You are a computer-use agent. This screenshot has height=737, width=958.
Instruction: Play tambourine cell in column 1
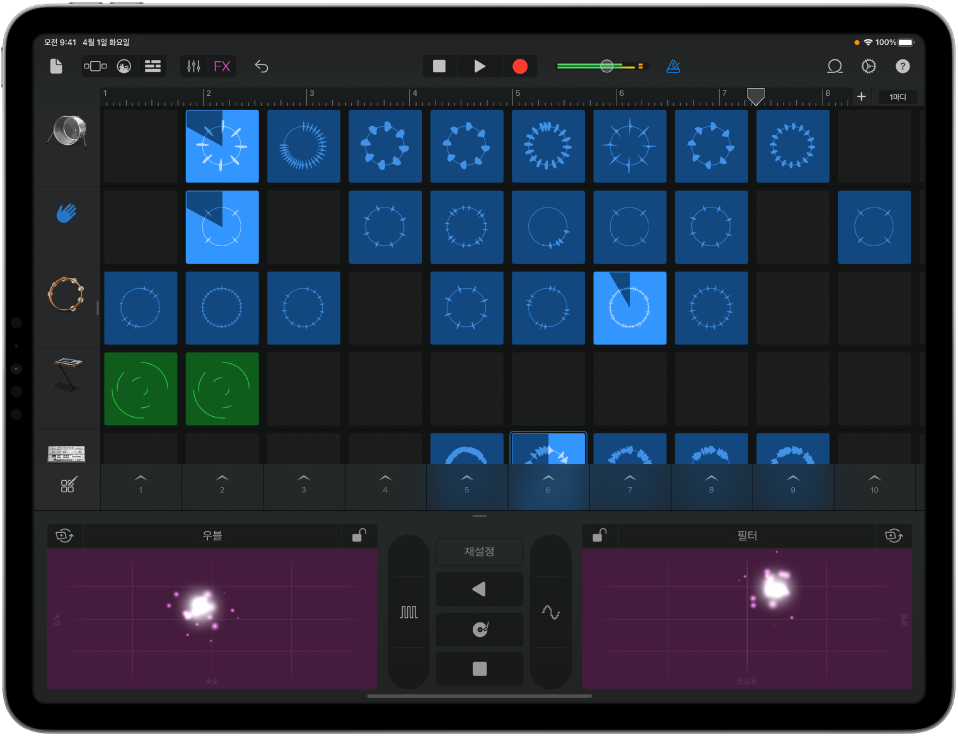coord(141,308)
